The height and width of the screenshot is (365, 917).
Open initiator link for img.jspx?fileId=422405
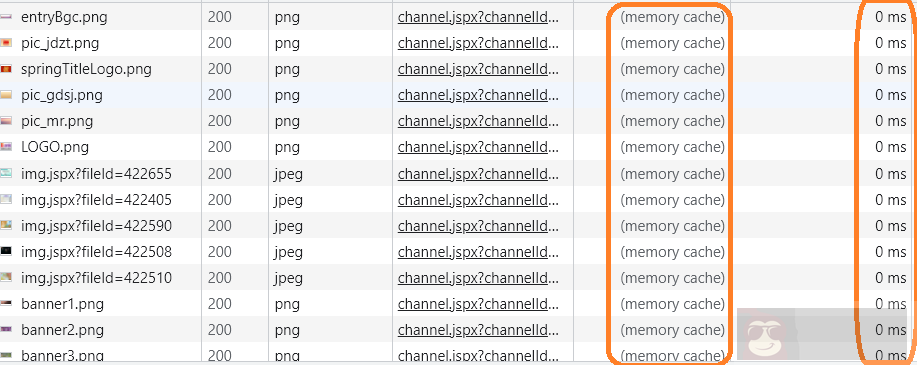pyautogui.click(x=478, y=200)
